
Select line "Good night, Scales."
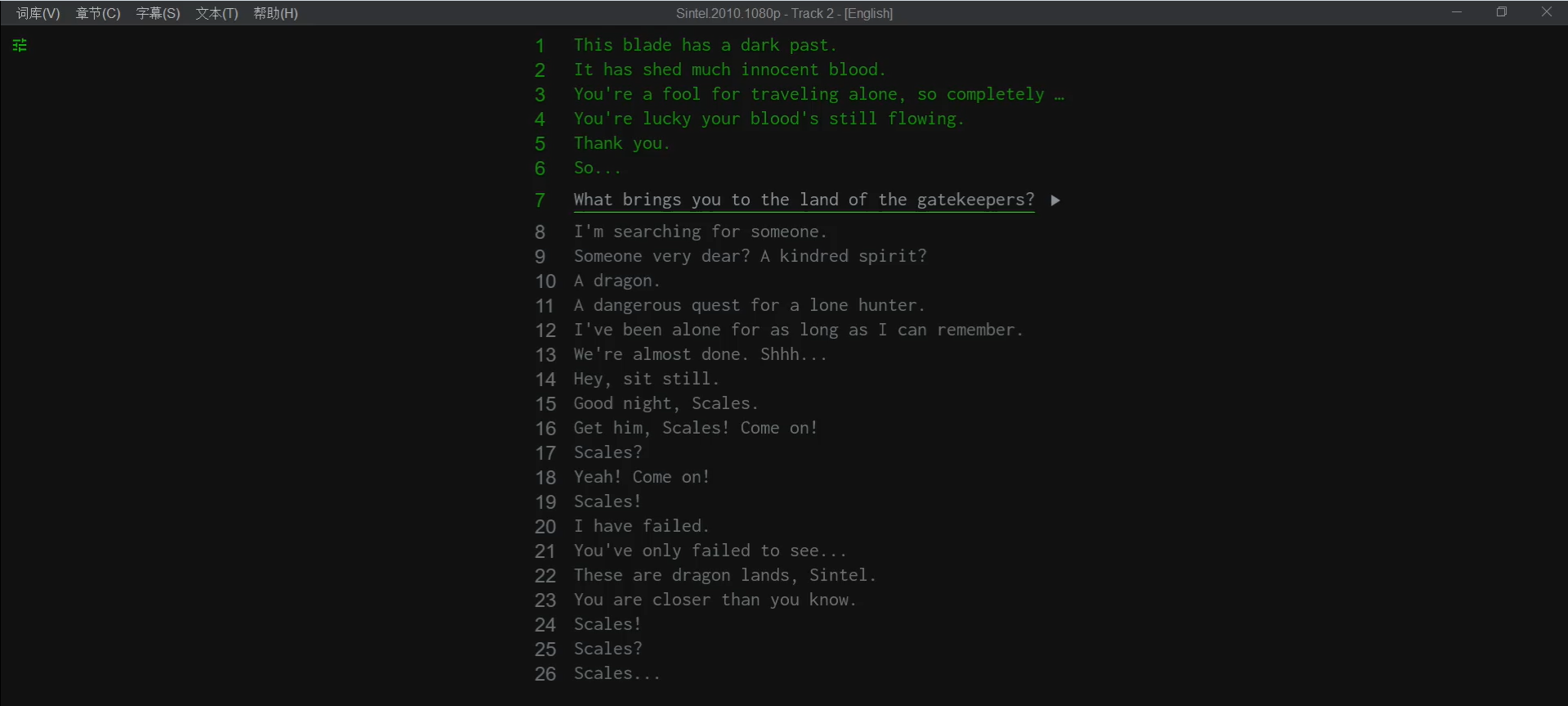coord(665,403)
